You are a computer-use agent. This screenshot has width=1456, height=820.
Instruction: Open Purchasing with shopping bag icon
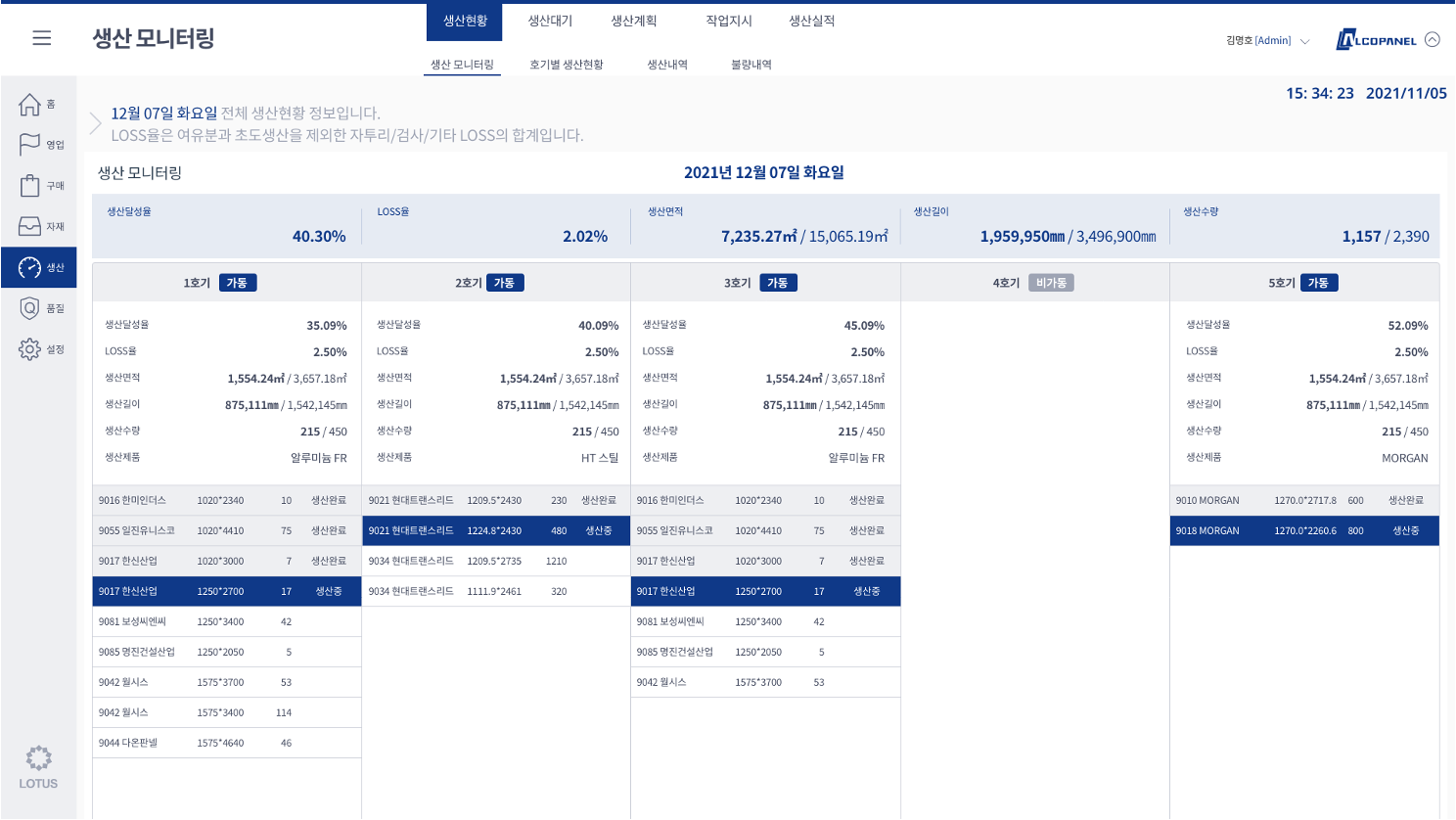pos(30,186)
